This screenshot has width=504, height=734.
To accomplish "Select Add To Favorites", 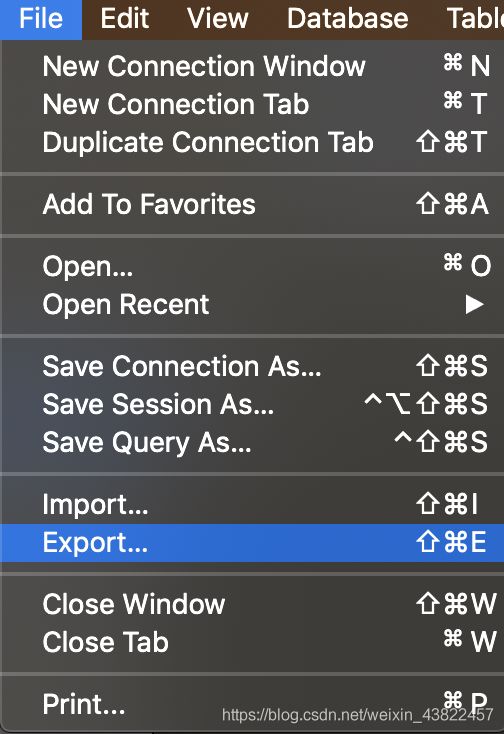I will 252,204.
